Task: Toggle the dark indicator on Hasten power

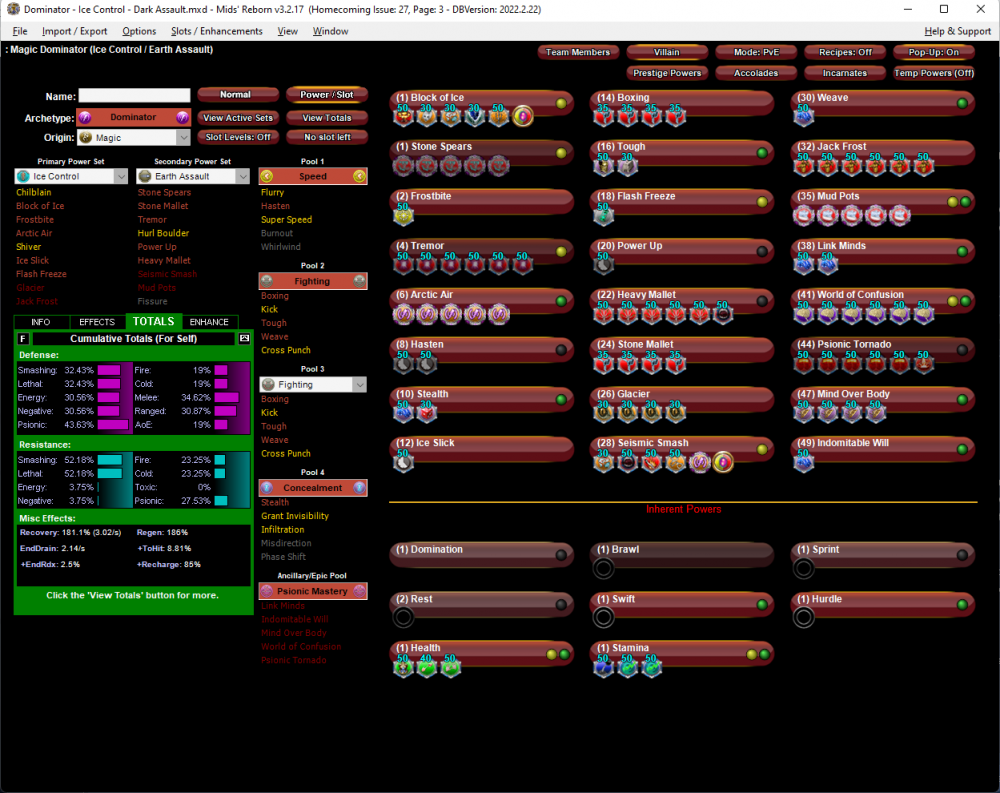Action: pyautogui.click(x=561, y=350)
